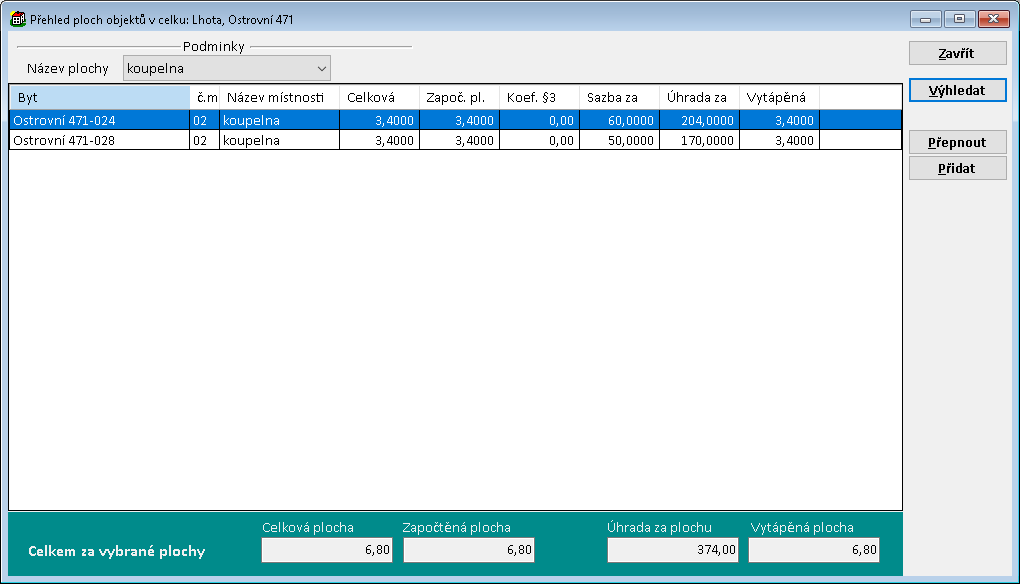This screenshot has height=584, width=1020.
Task: Click the Přepnout button
Action: coord(957,142)
